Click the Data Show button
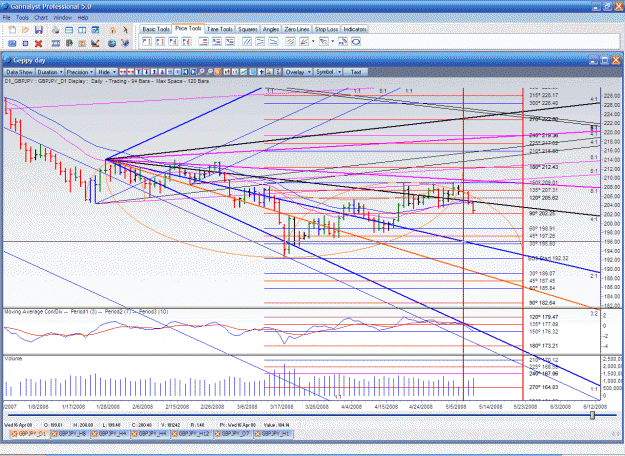The image size is (625, 456). pyautogui.click(x=19, y=72)
